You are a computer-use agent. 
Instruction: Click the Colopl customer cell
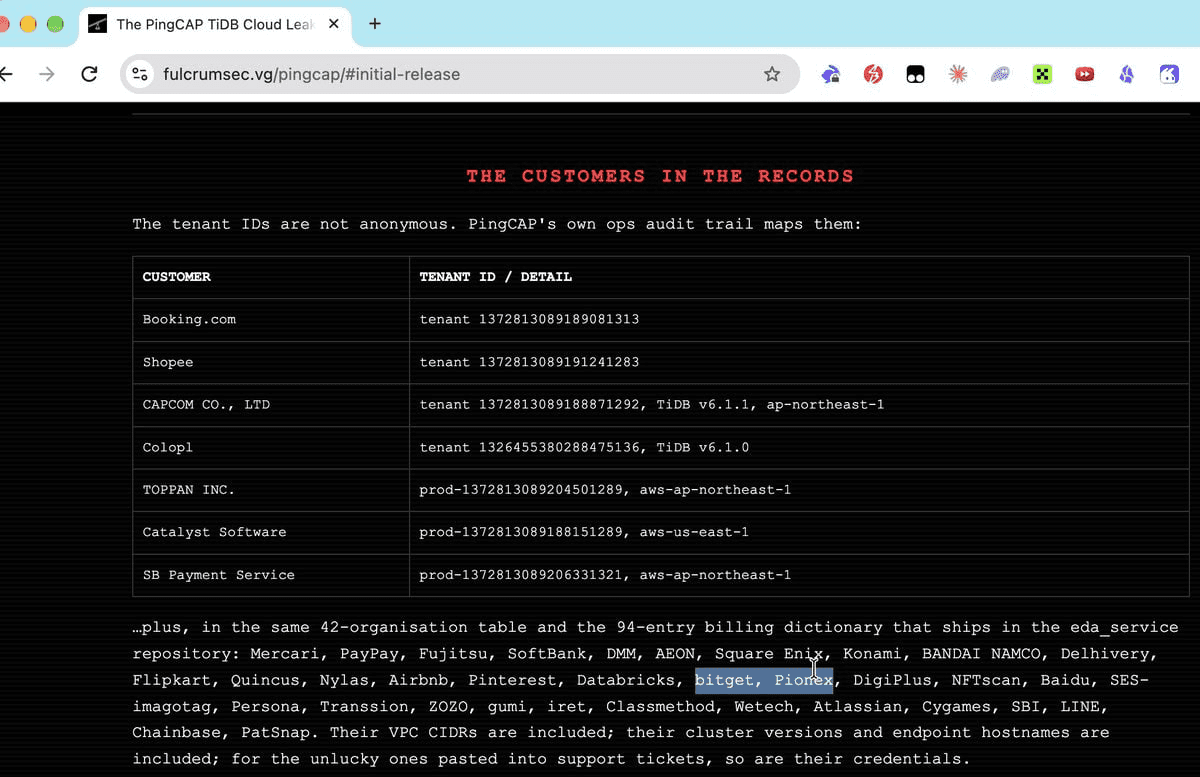271,447
